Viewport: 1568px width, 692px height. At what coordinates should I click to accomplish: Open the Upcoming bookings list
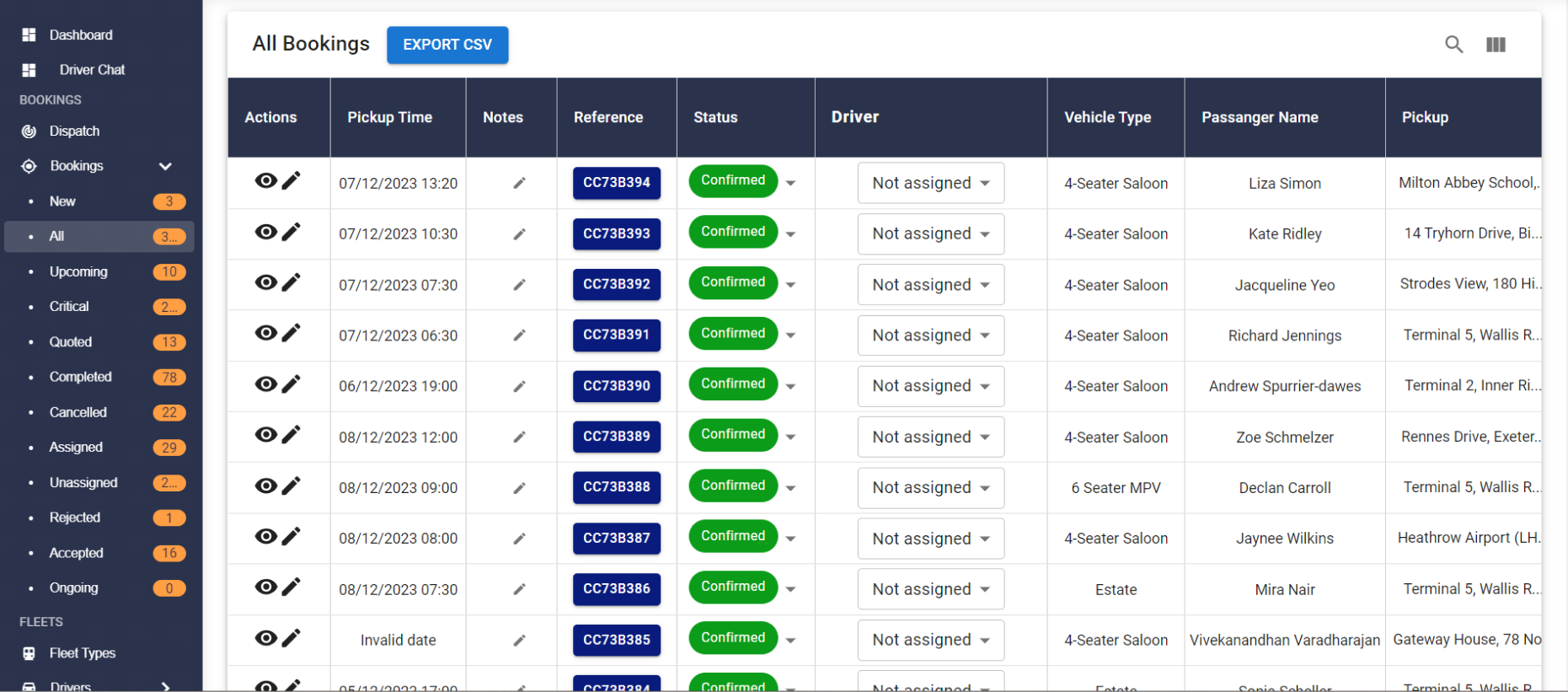click(78, 271)
